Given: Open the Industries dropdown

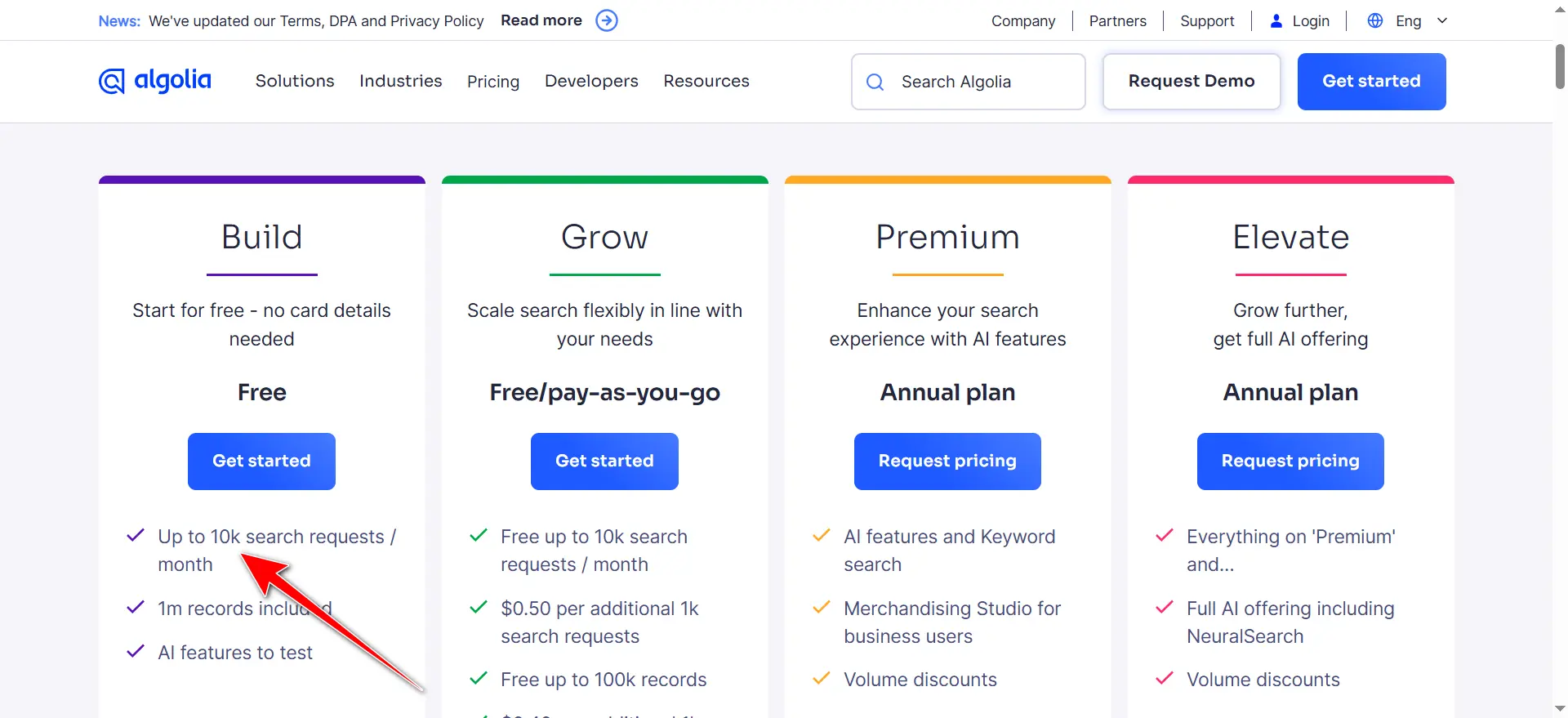Looking at the screenshot, I should click(x=400, y=81).
